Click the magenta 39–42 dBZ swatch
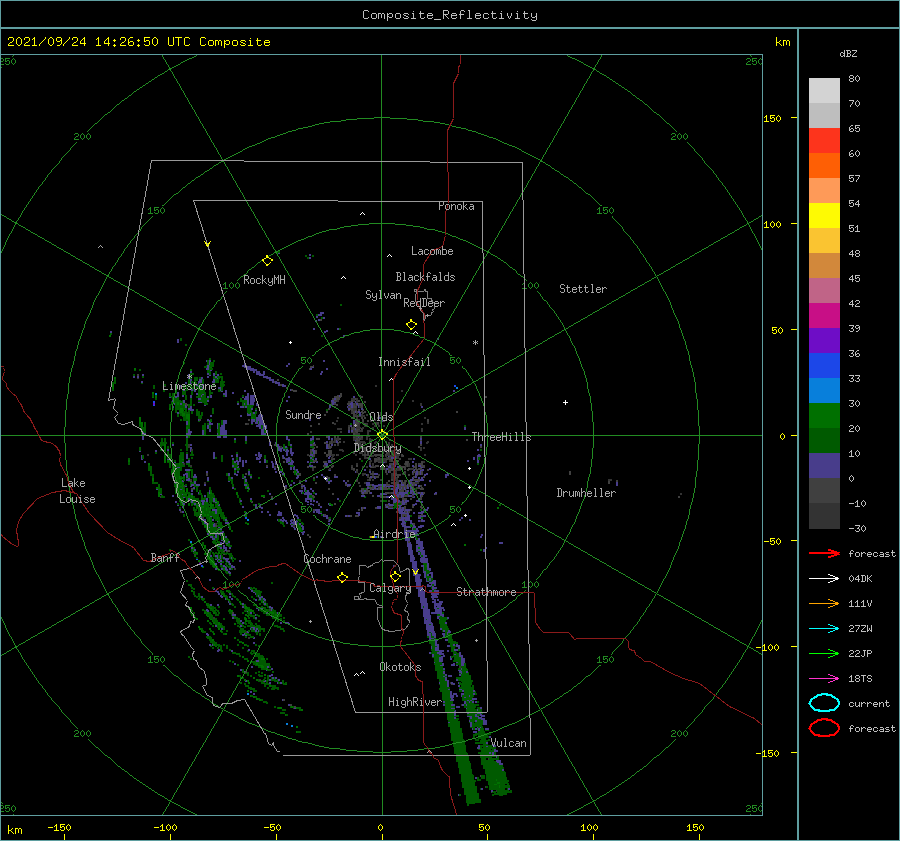The width and height of the screenshot is (900, 841). (x=824, y=316)
